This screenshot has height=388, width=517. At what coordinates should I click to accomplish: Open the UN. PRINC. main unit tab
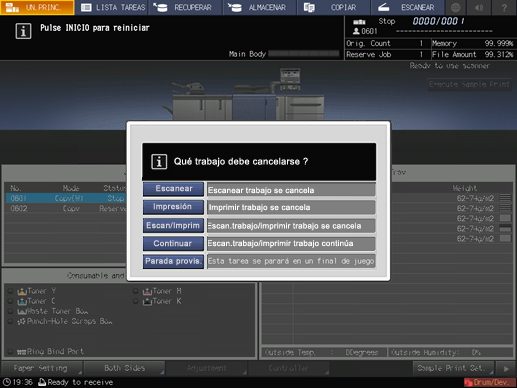point(37,7)
